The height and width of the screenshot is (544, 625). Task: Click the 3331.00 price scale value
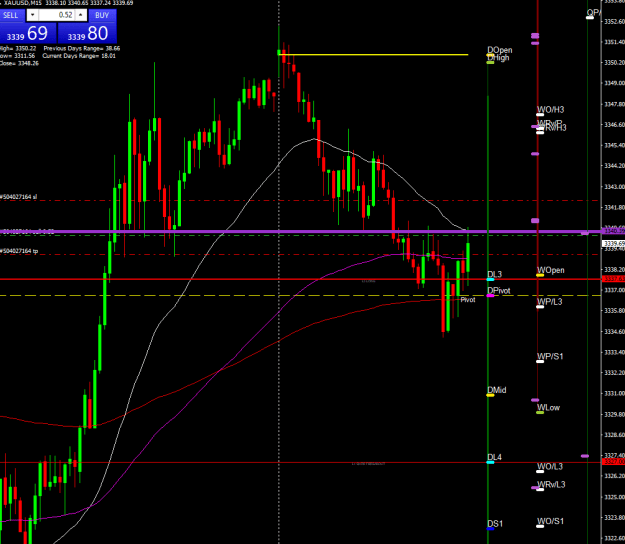(614, 393)
